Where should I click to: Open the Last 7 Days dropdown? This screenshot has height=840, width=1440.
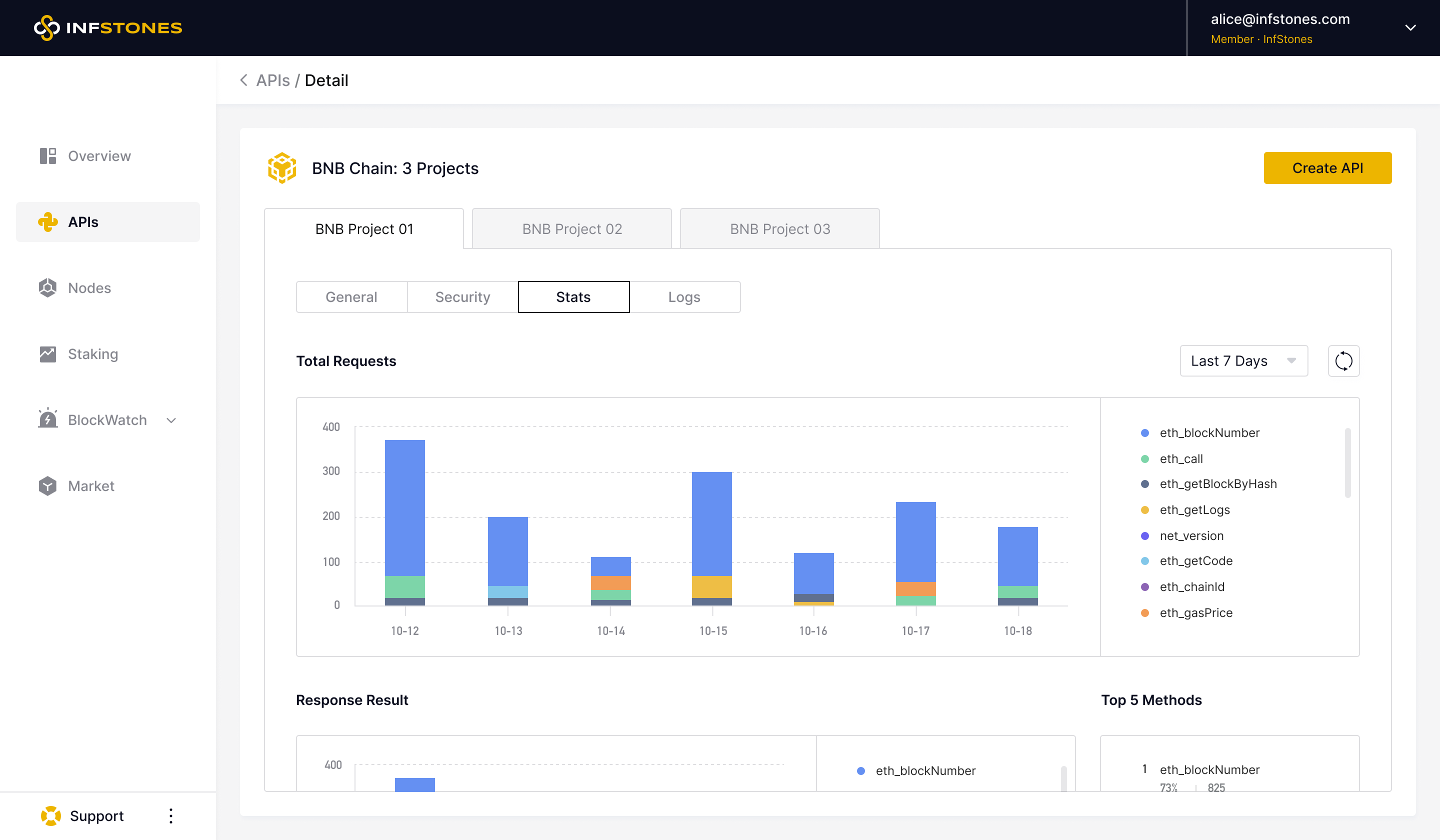tap(1243, 361)
